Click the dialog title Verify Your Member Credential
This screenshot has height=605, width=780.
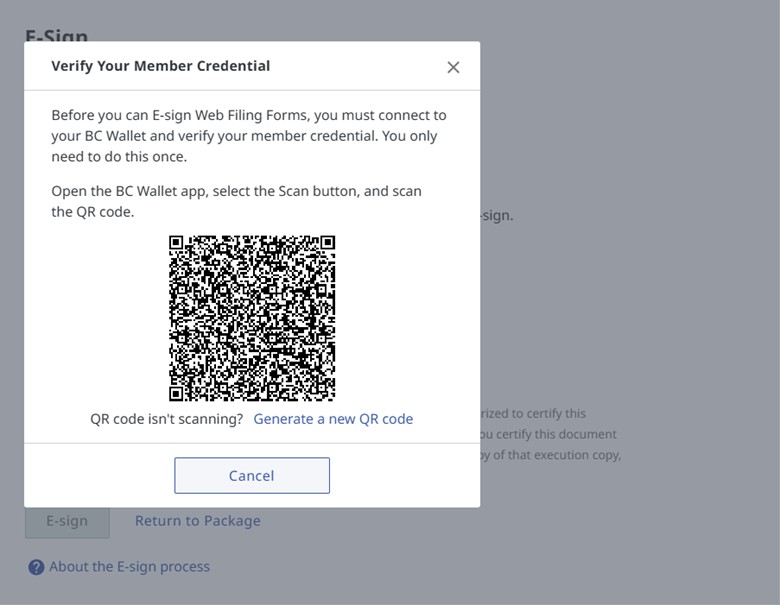(161, 66)
